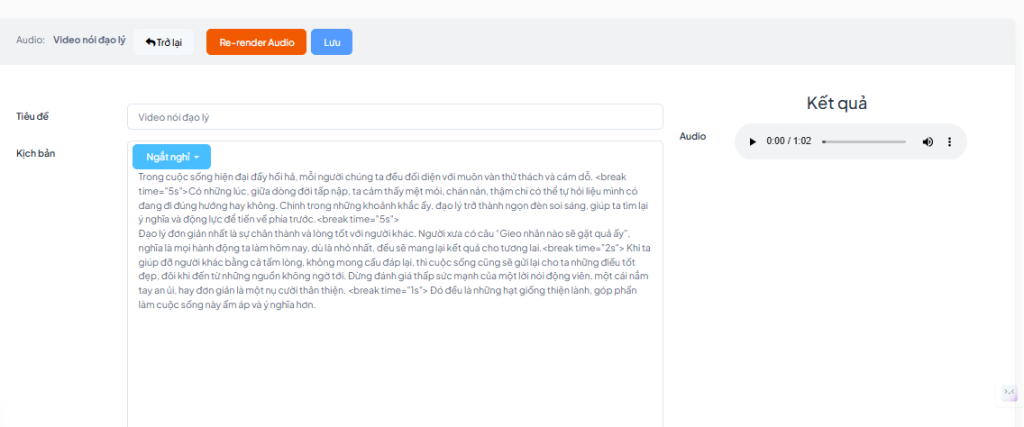This screenshot has width=1024, height=427.
Task: Click the Tiêu đề field label
Action: (32, 116)
